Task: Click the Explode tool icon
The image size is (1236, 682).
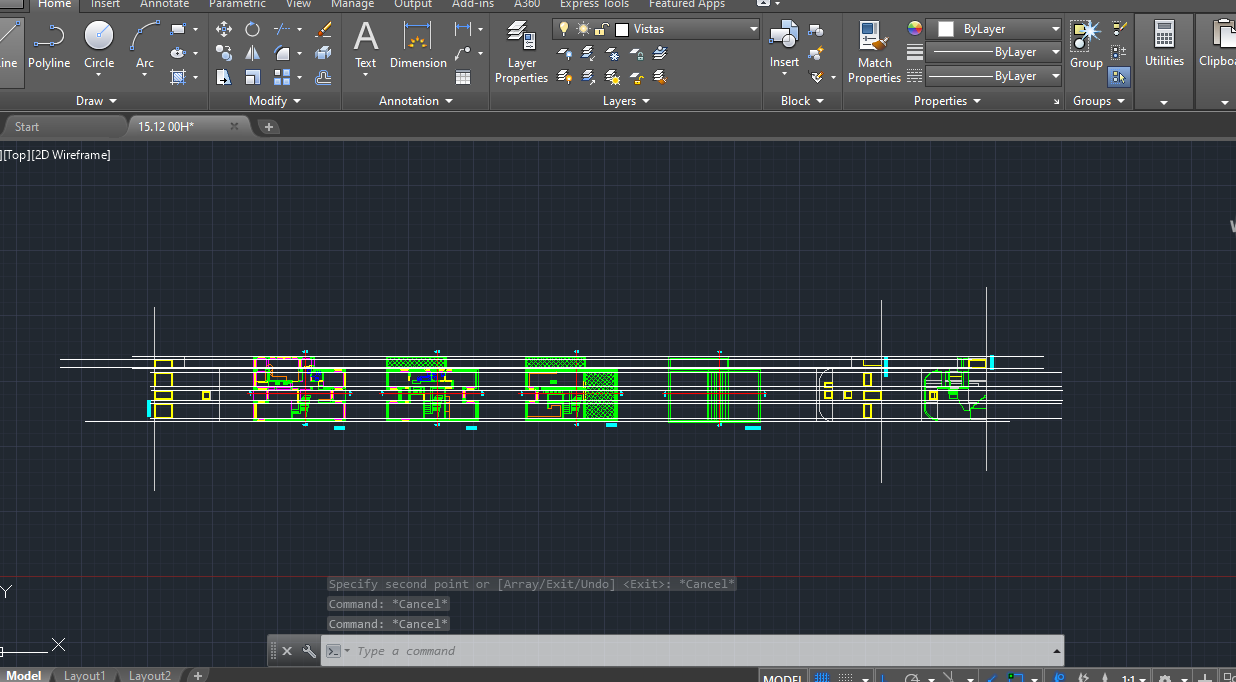Action: 324,53
